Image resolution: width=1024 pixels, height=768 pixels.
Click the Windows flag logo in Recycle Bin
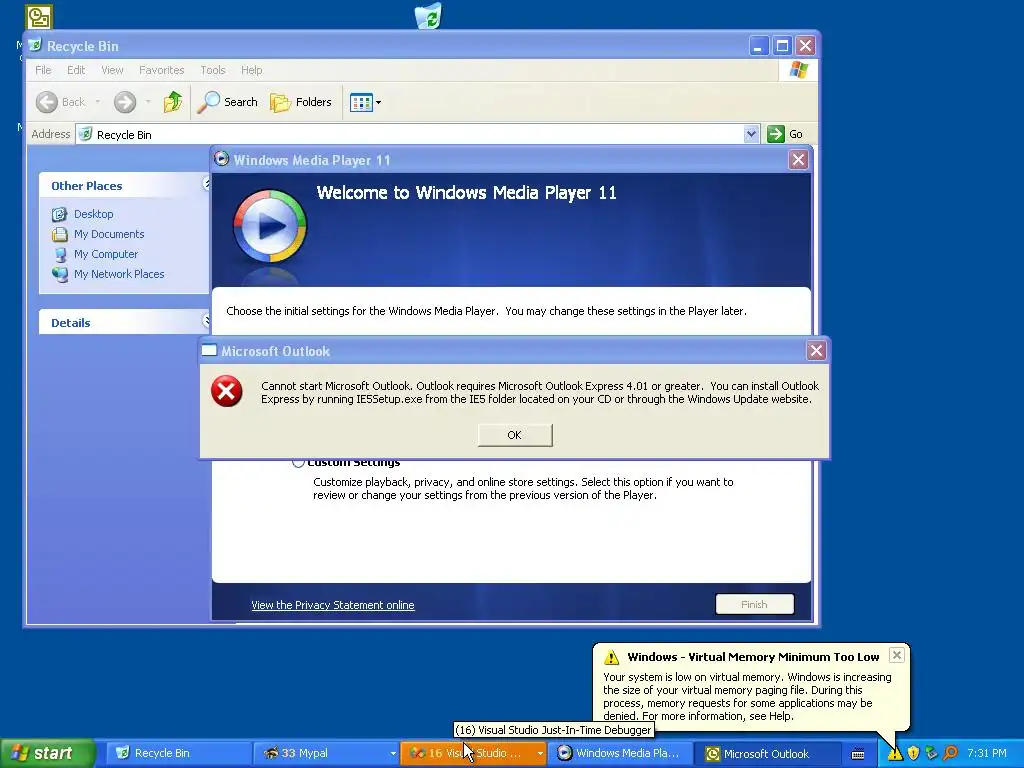click(x=798, y=70)
